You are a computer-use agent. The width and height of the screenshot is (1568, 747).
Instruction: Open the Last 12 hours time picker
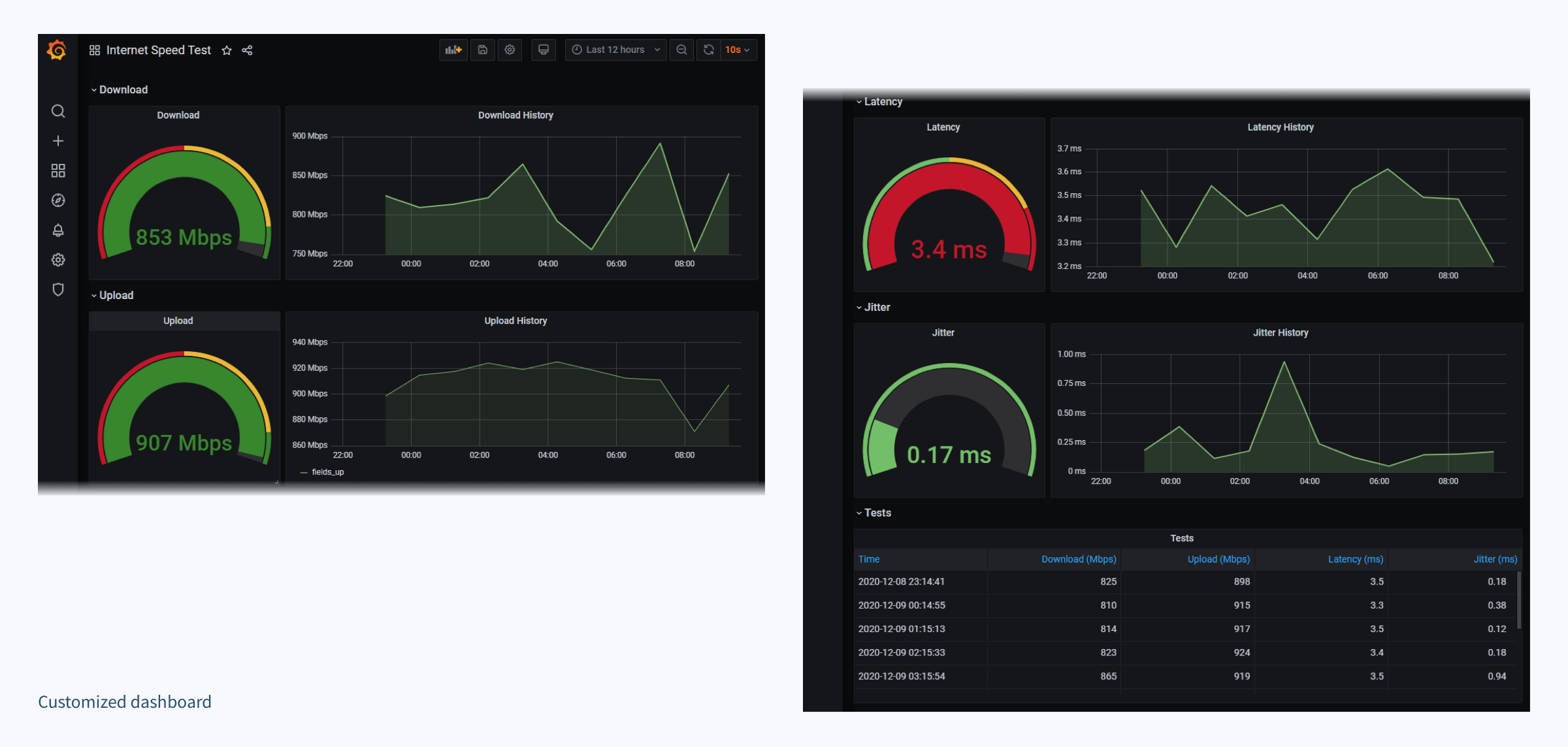(x=615, y=50)
